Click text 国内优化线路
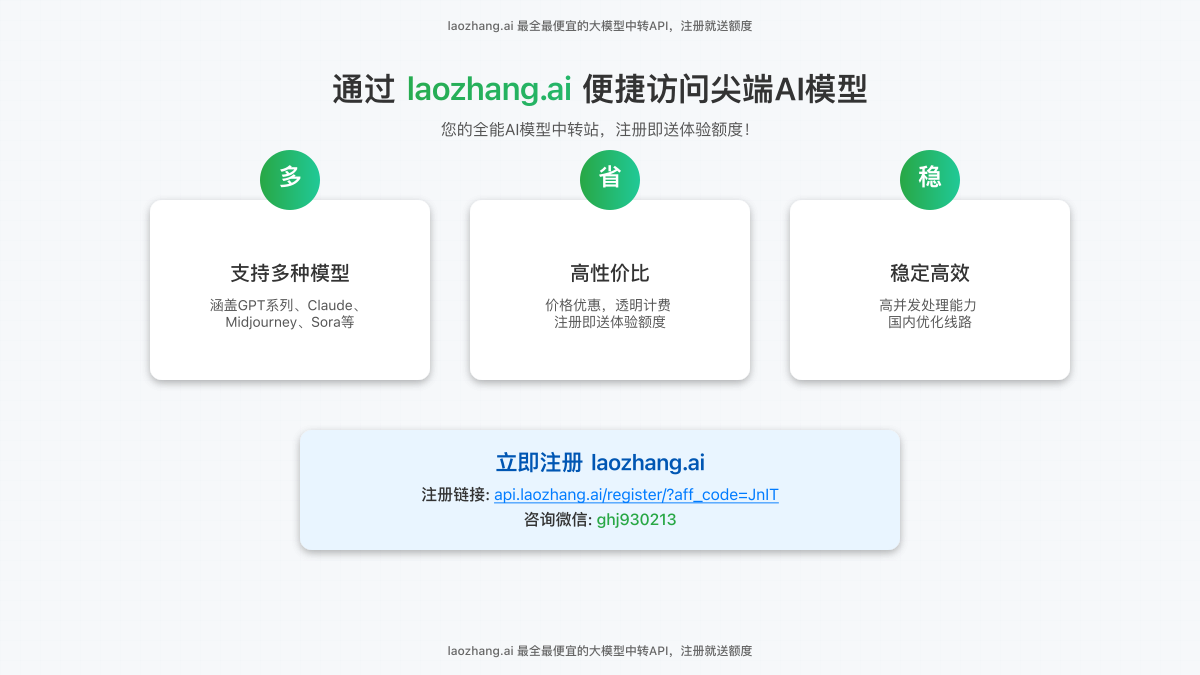This screenshot has width=1200, height=675. click(x=930, y=322)
